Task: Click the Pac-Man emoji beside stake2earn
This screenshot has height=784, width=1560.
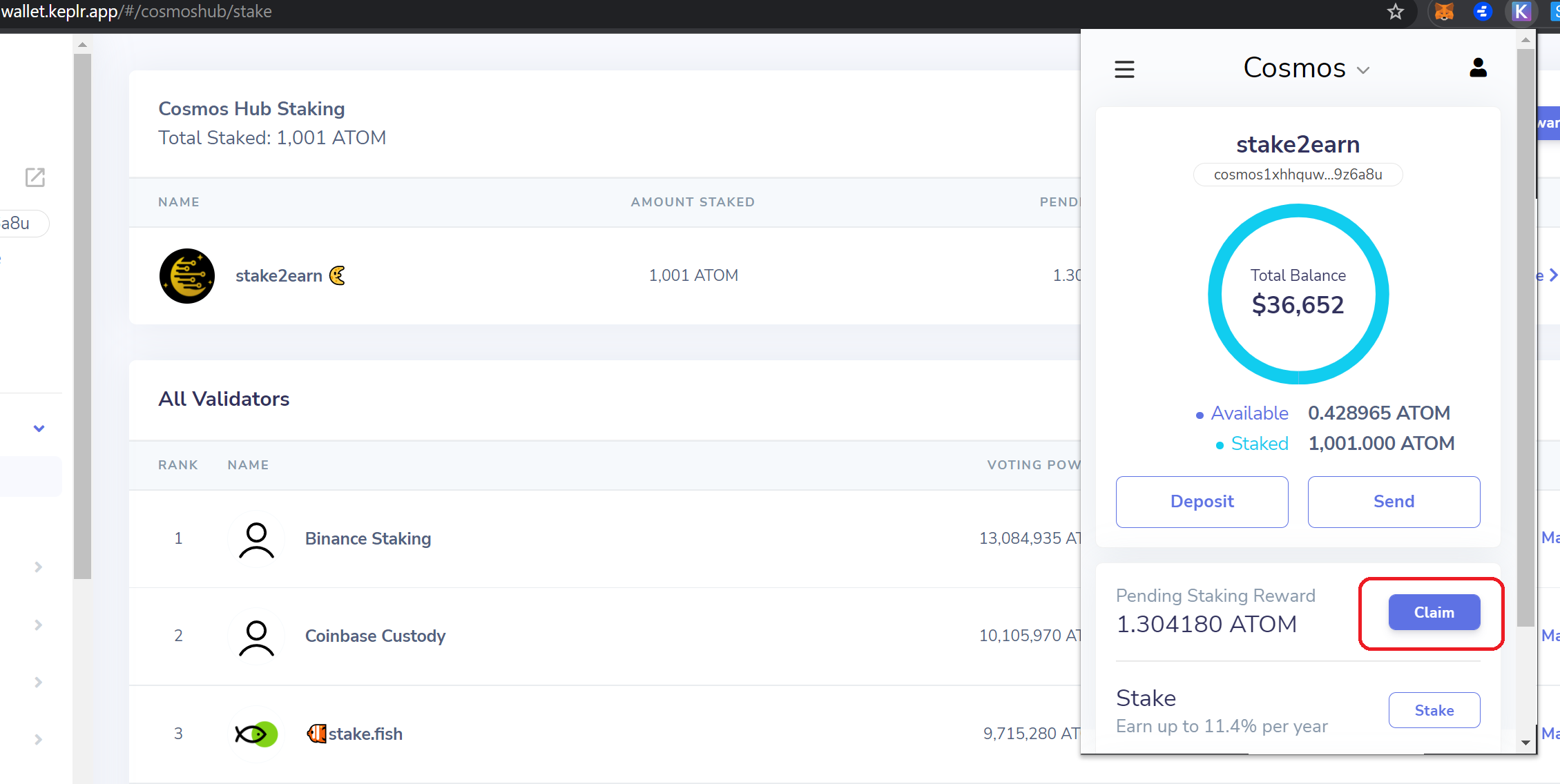Action: pyautogui.click(x=337, y=275)
